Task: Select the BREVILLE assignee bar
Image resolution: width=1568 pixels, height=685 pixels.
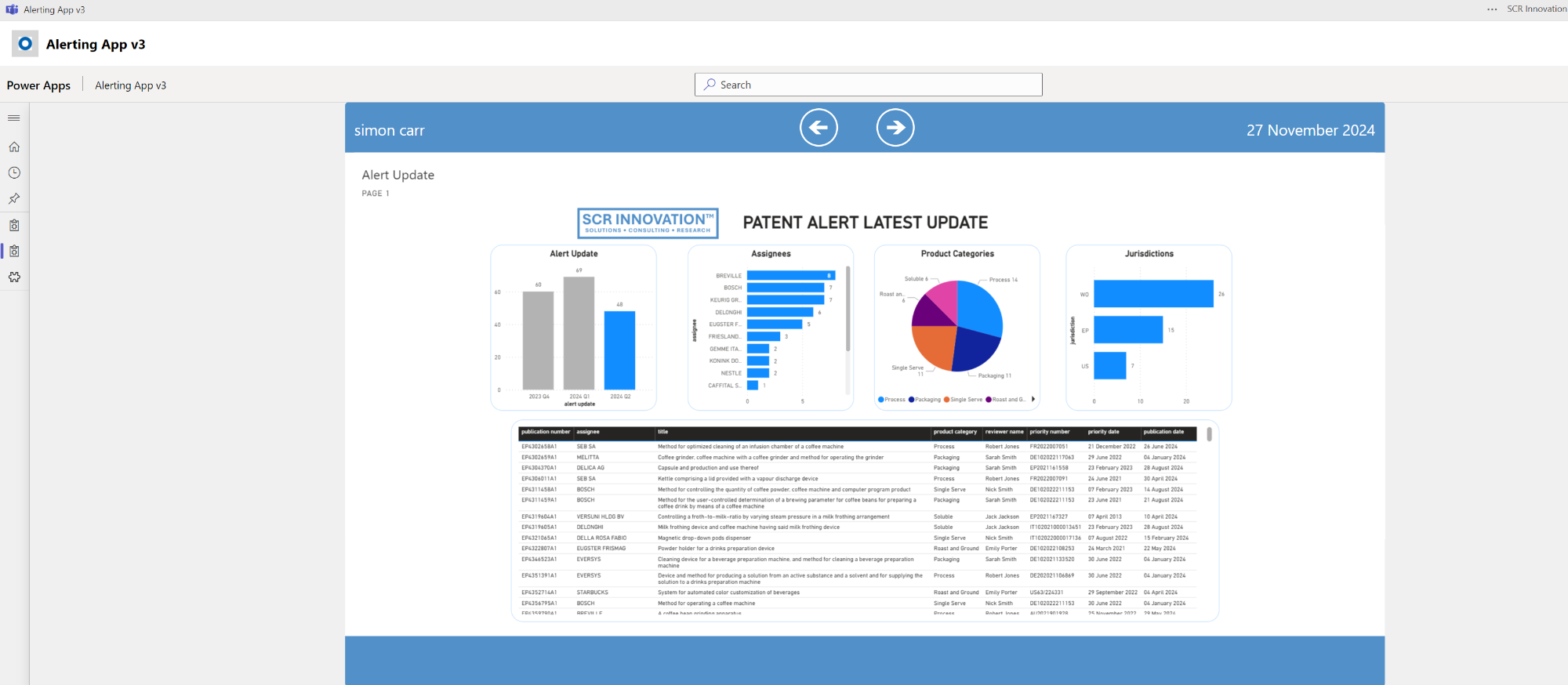Action: point(791,276)
